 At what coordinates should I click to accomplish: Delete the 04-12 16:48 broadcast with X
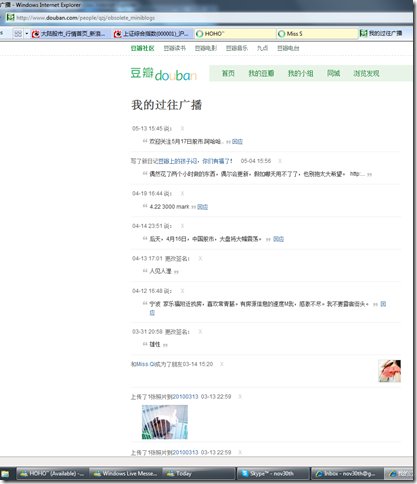[x=182, y=291]
